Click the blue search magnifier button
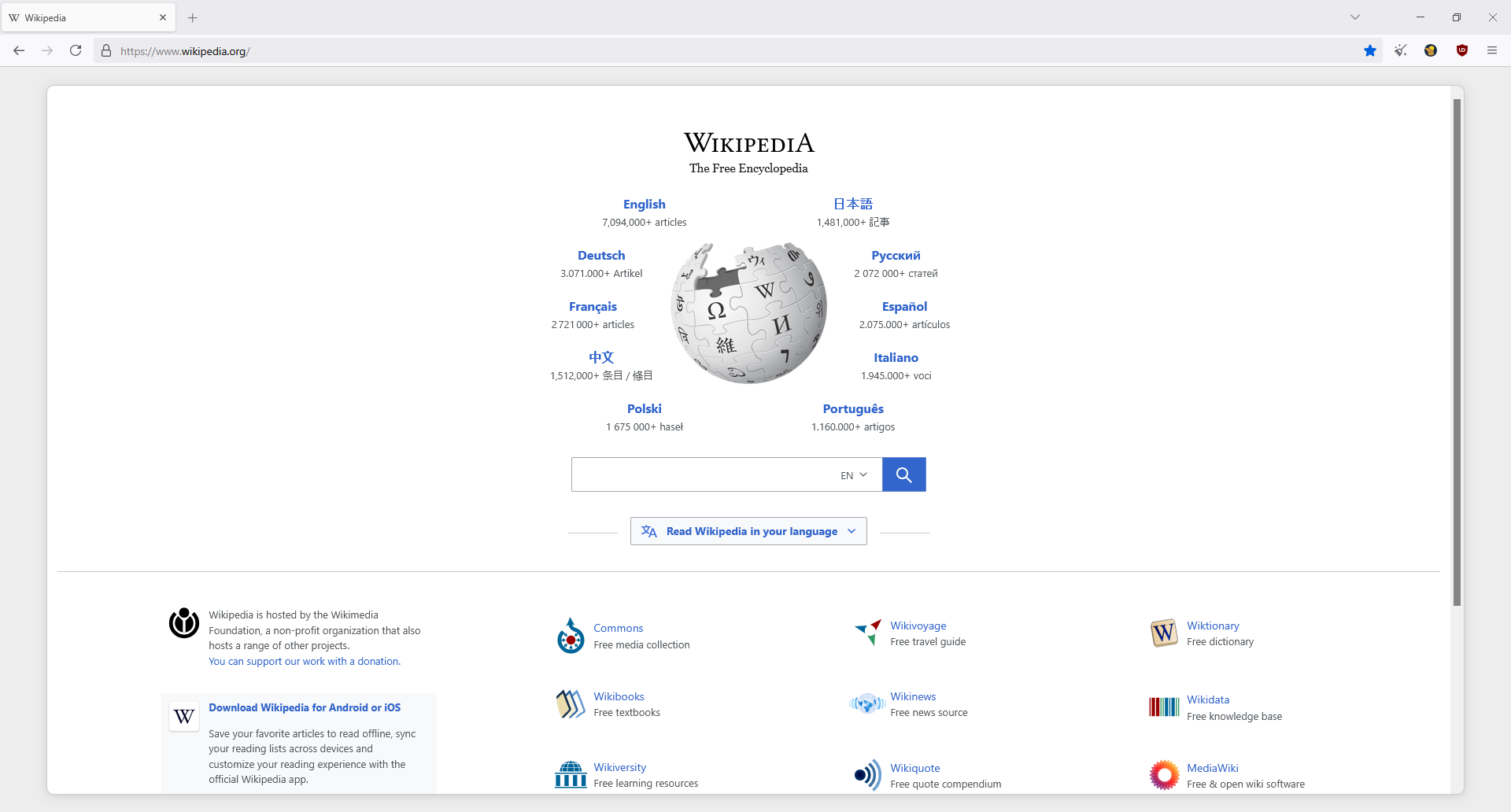 tap(904, 474)
